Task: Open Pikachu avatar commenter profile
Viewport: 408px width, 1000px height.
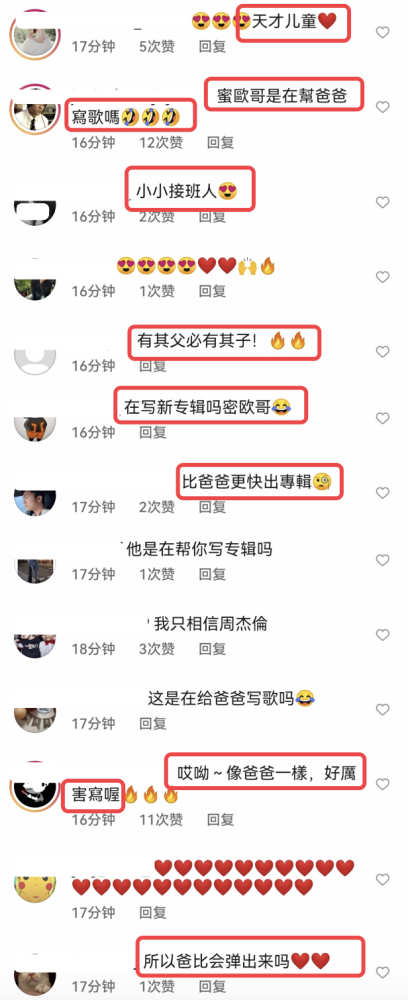Action: point(34,886)
